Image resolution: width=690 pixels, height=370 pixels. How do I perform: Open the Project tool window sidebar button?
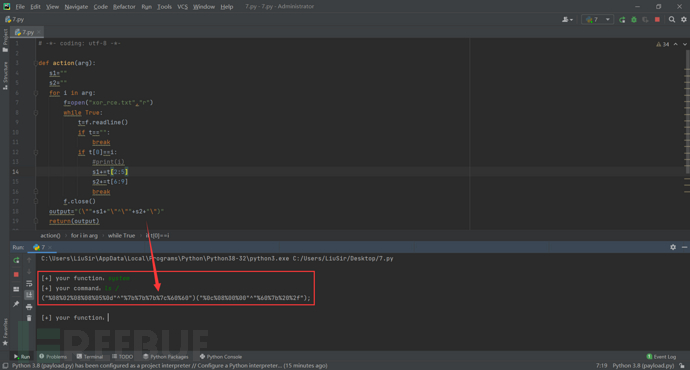[x=5, y=40]
